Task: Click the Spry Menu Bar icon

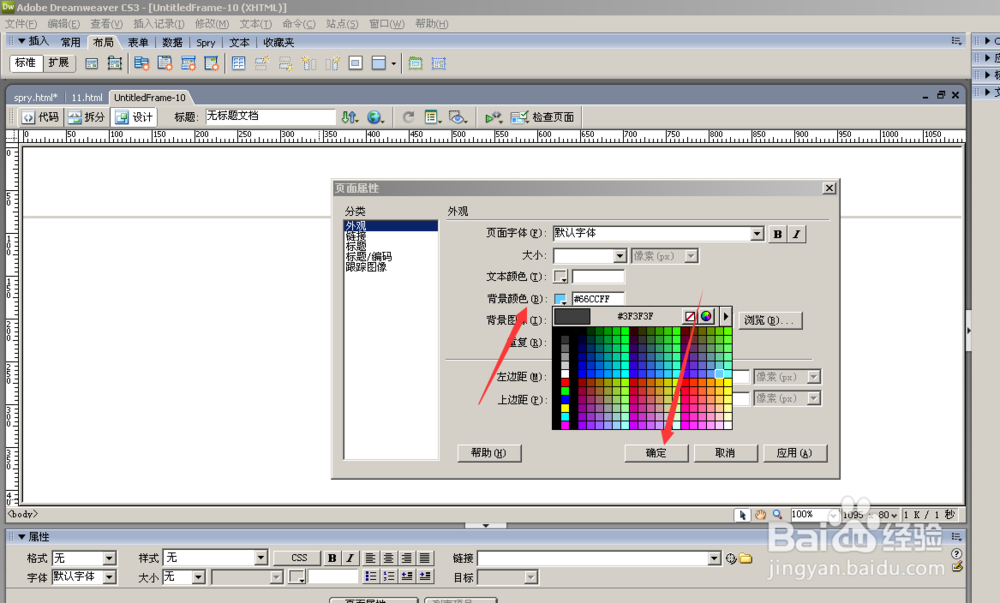Action: pos(142,63)
